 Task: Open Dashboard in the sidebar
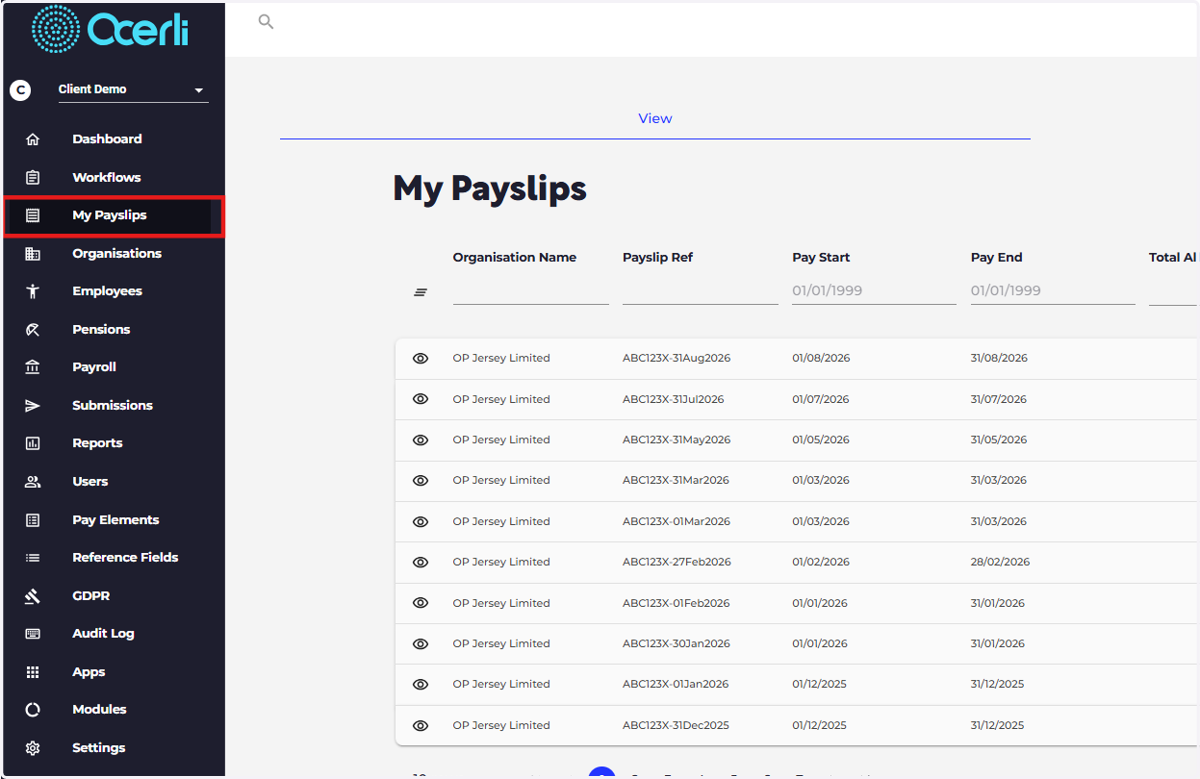tap(107, 139)
